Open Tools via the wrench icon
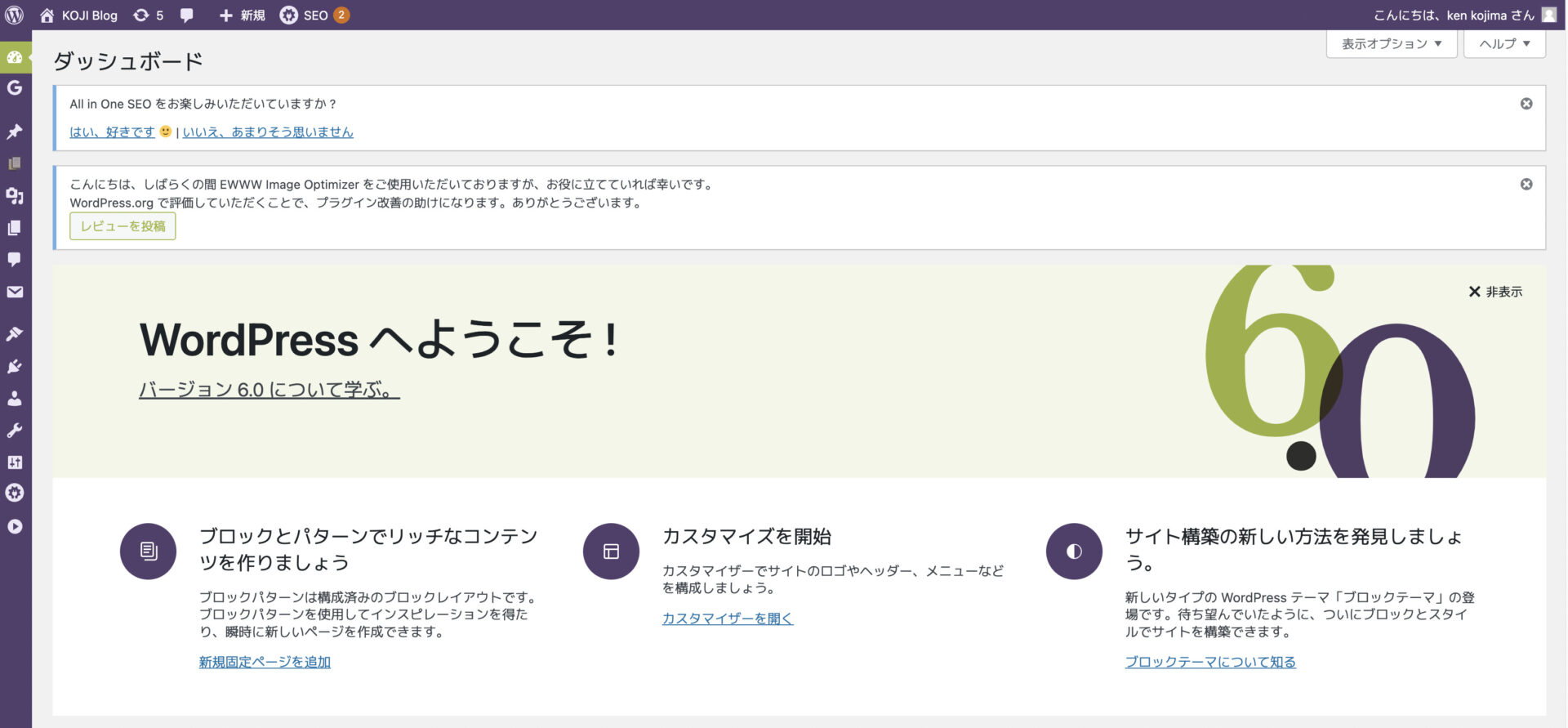Screen dimensions: 1568x728 pos(15,430)
